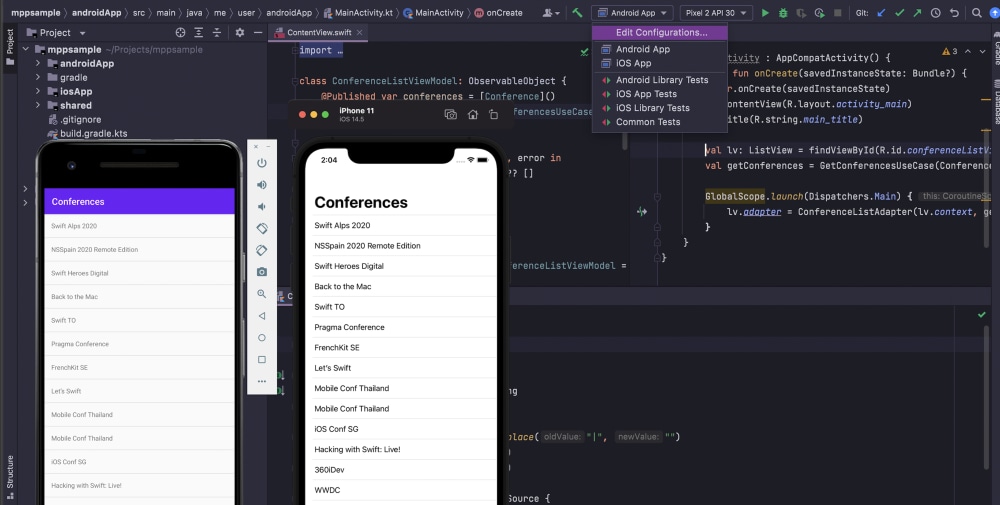1000x505 pixels.
Task: Select Android App in configurations list
Action: tap(659, 49)
